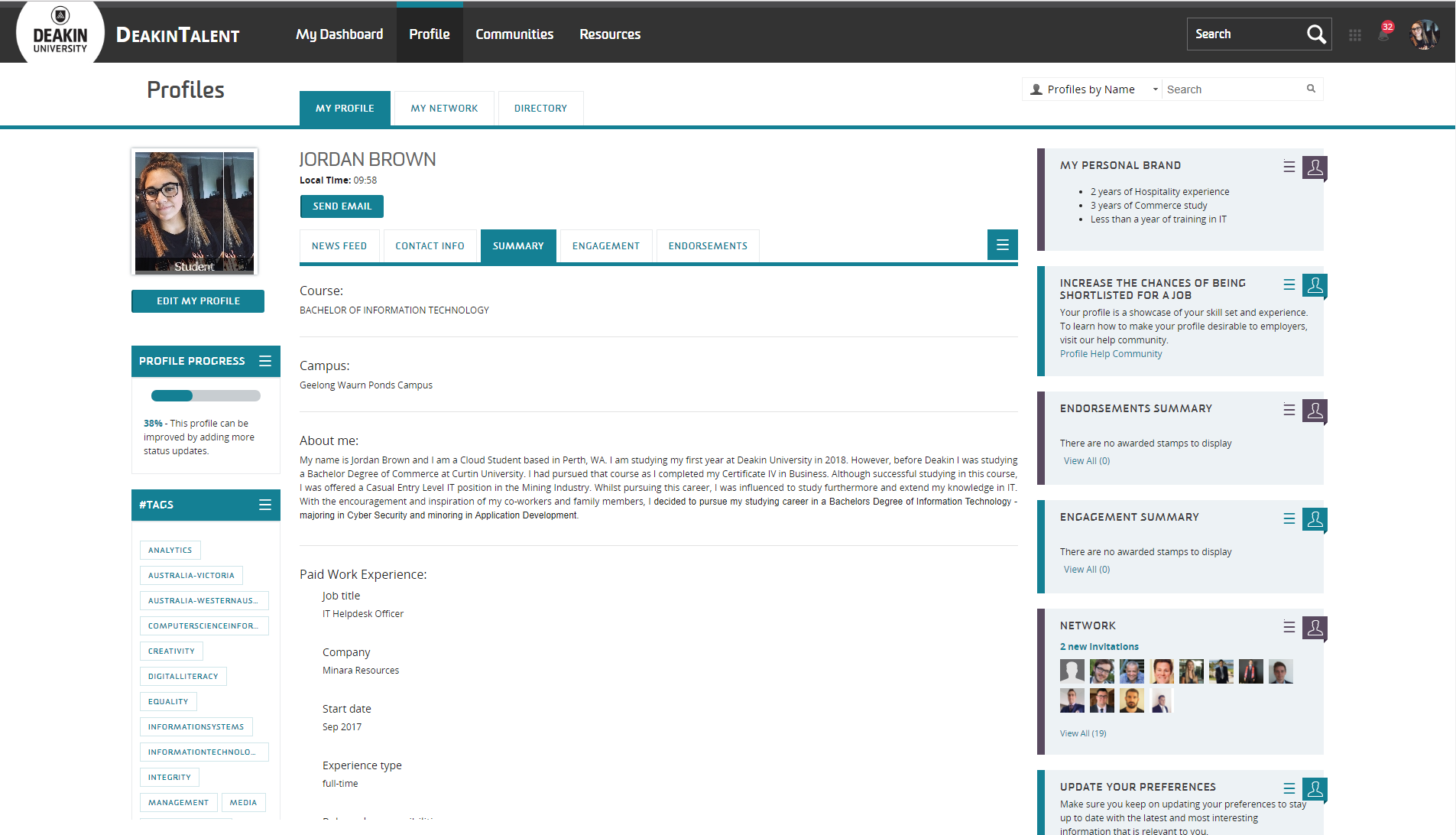This screenshot has width=1456, height=835.
Task: Open Profile Progress panel menu icon
Action: click(265, 361)
